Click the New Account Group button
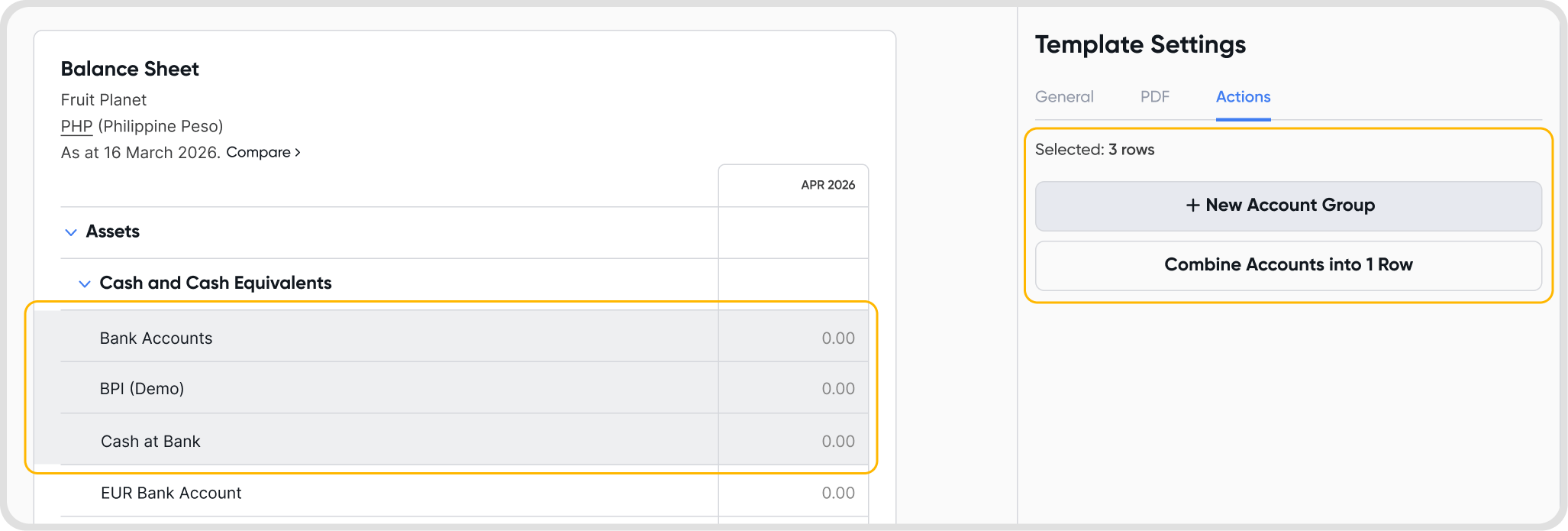The image size is (1568, 531). 1289,206
